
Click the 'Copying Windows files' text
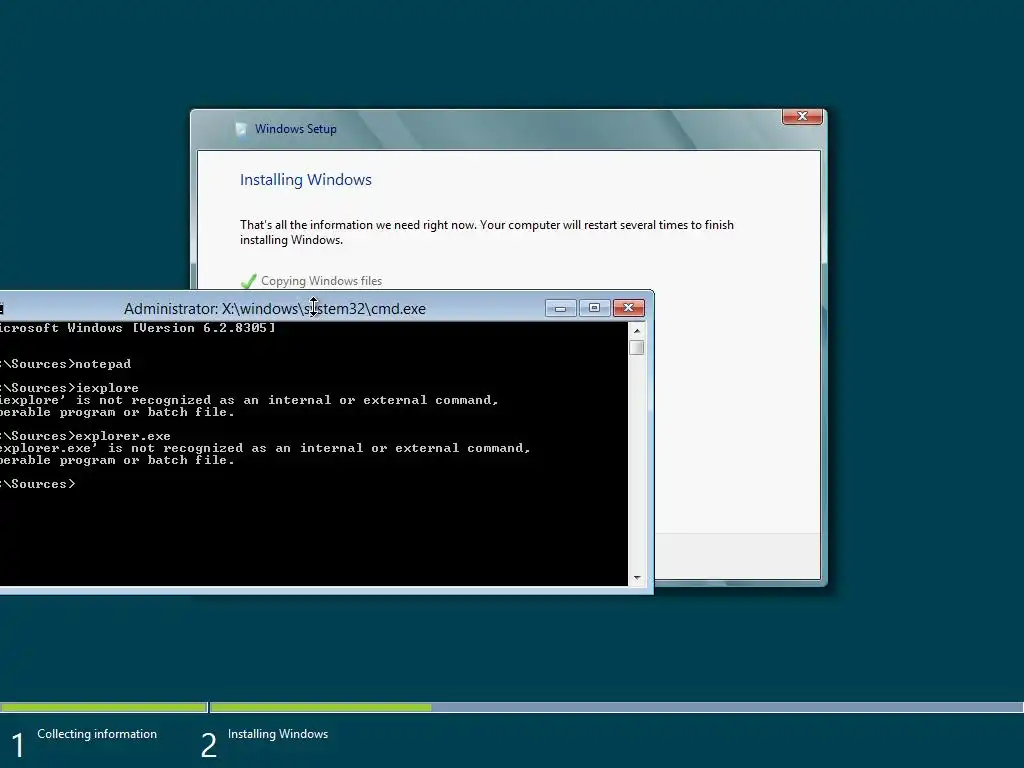point(321,281)
